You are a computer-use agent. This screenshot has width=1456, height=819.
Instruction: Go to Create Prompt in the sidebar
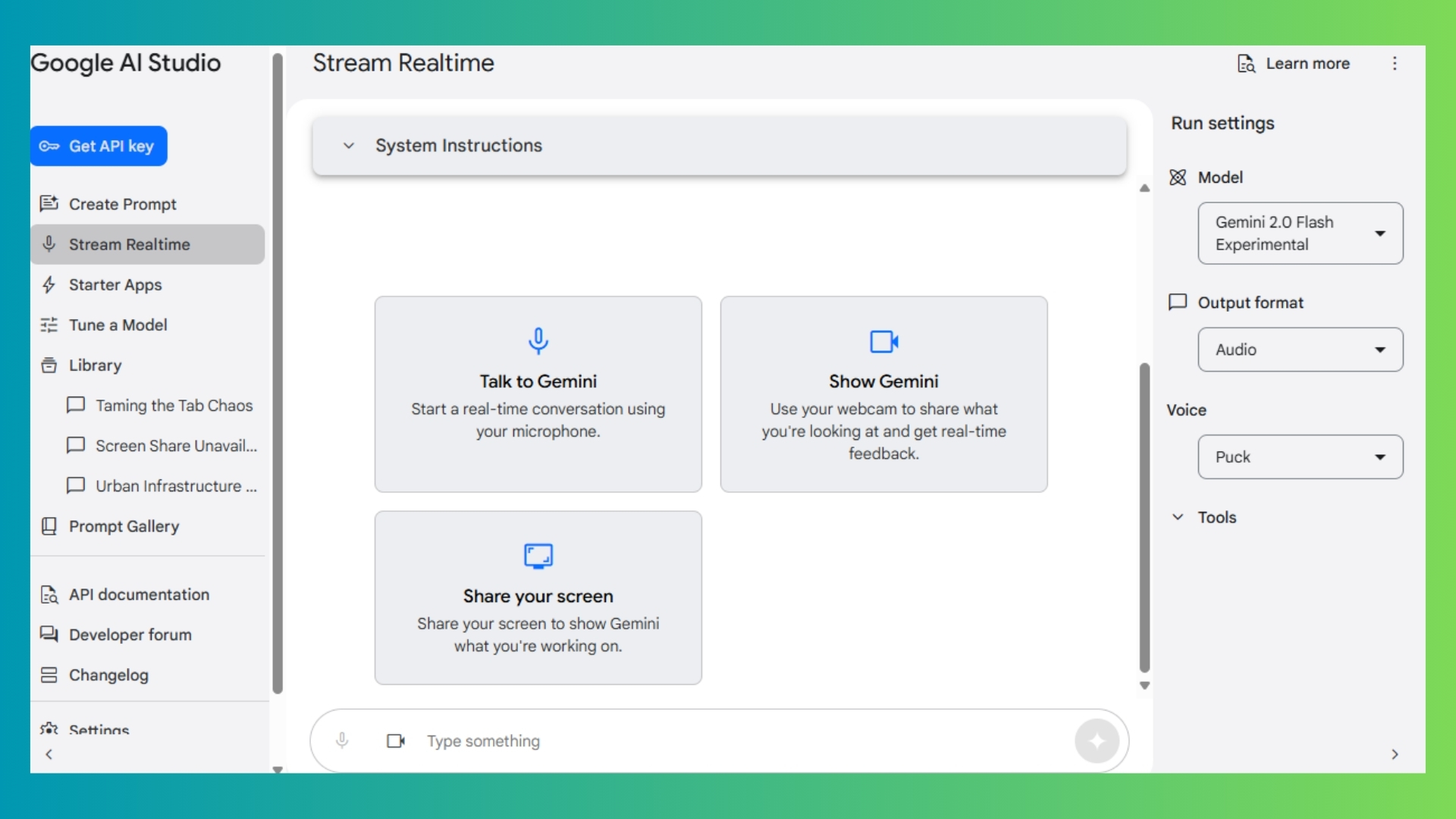(122, 204)
